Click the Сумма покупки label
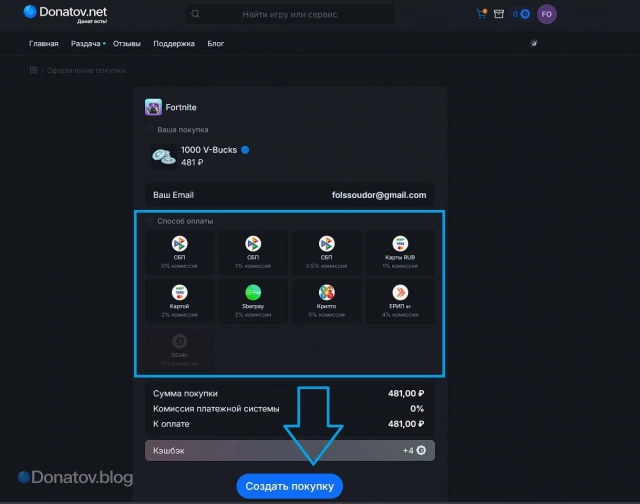This screenshot has height=504, width=640. coord(185,393)
